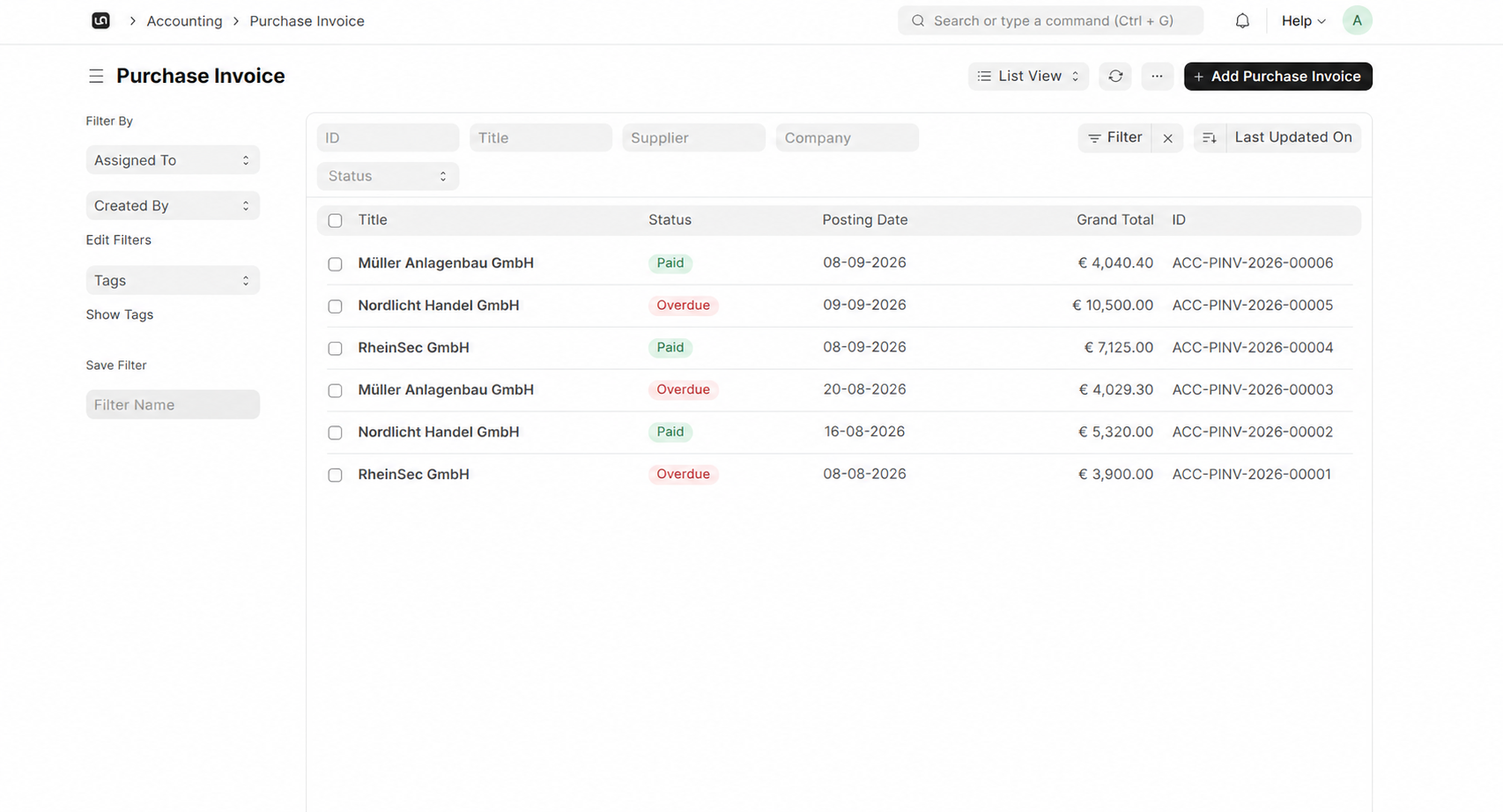Select the ACC-PINV-2026-00004 row checkbox
This screenshot has height=812, width=1503.
click(x=335, y=349)
